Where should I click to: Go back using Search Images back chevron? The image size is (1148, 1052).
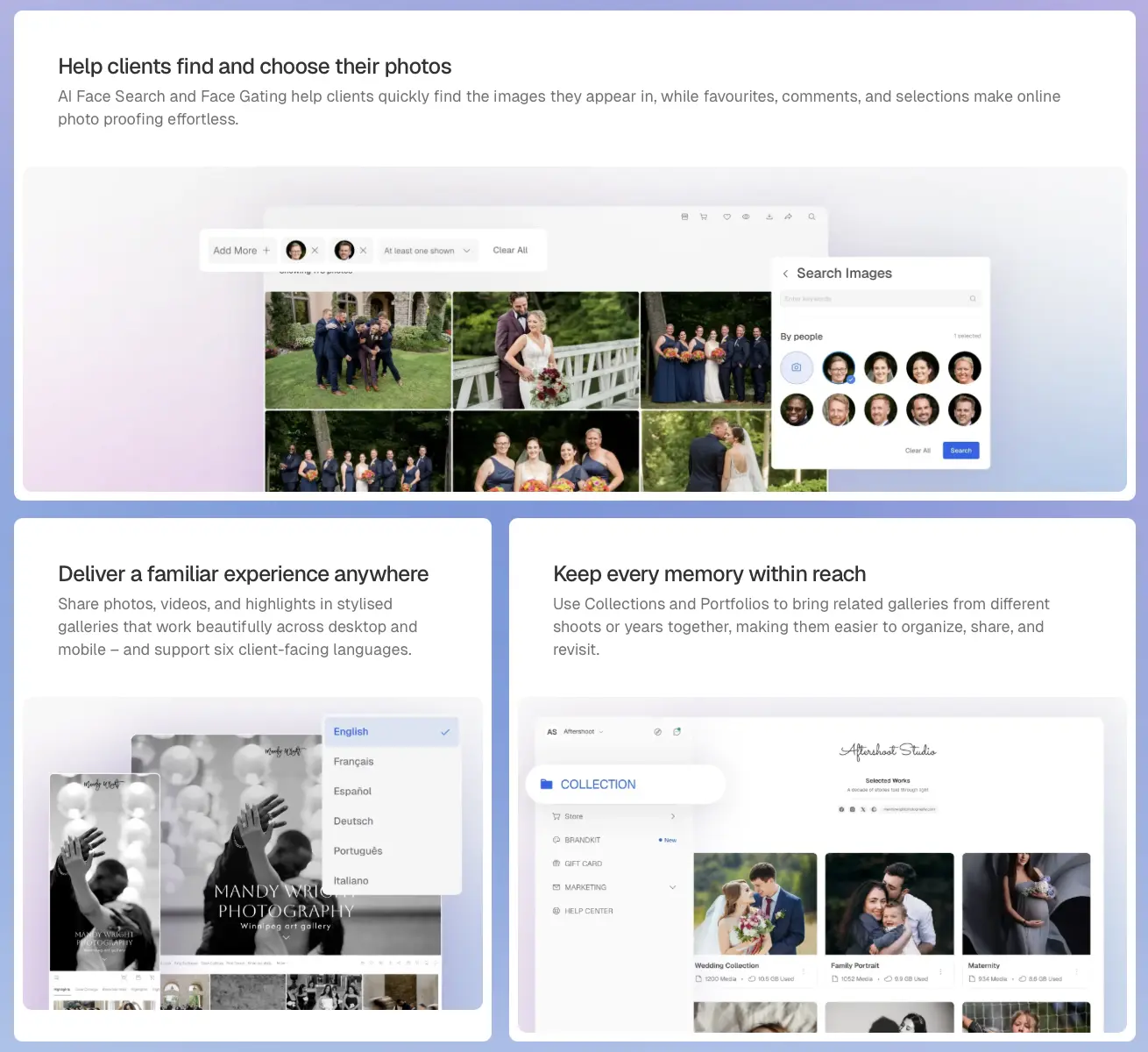click(x=785, y=274)
